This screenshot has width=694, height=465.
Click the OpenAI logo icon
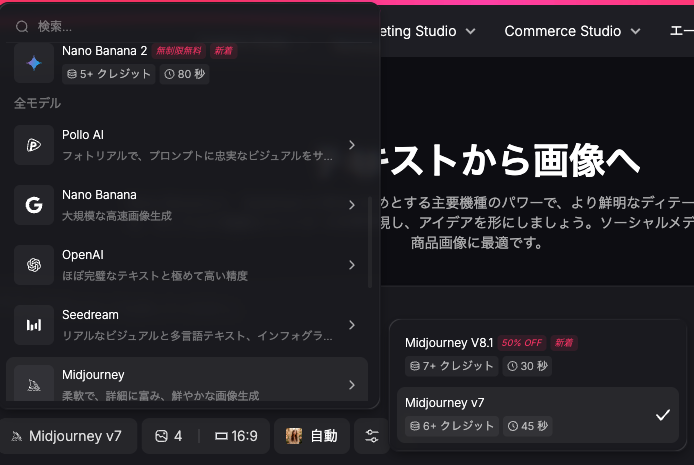pos(34,265)
